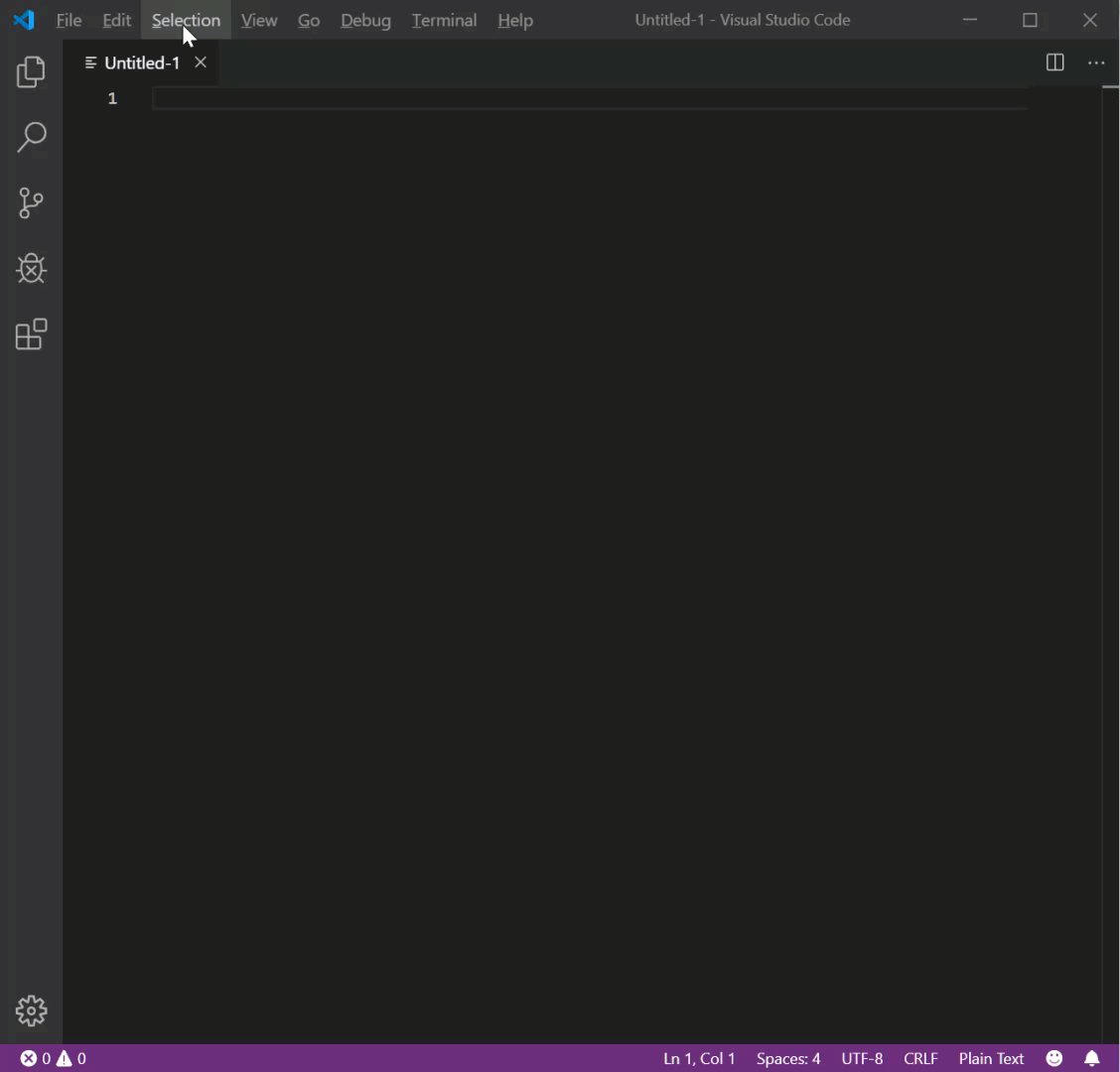Screen dimensions: 1120x1072
Task: Open the File menu
Action: click(69, 20)
